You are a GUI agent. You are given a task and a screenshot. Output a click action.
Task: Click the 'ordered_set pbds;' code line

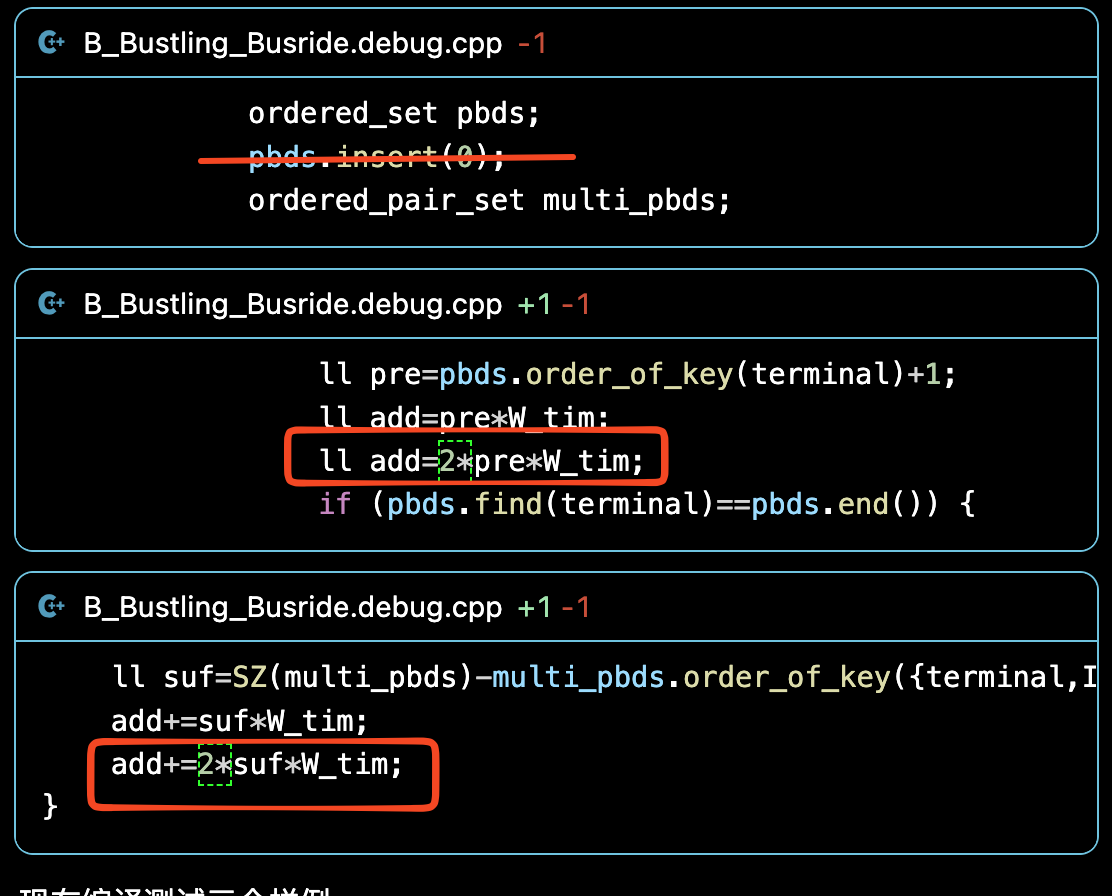394,113
